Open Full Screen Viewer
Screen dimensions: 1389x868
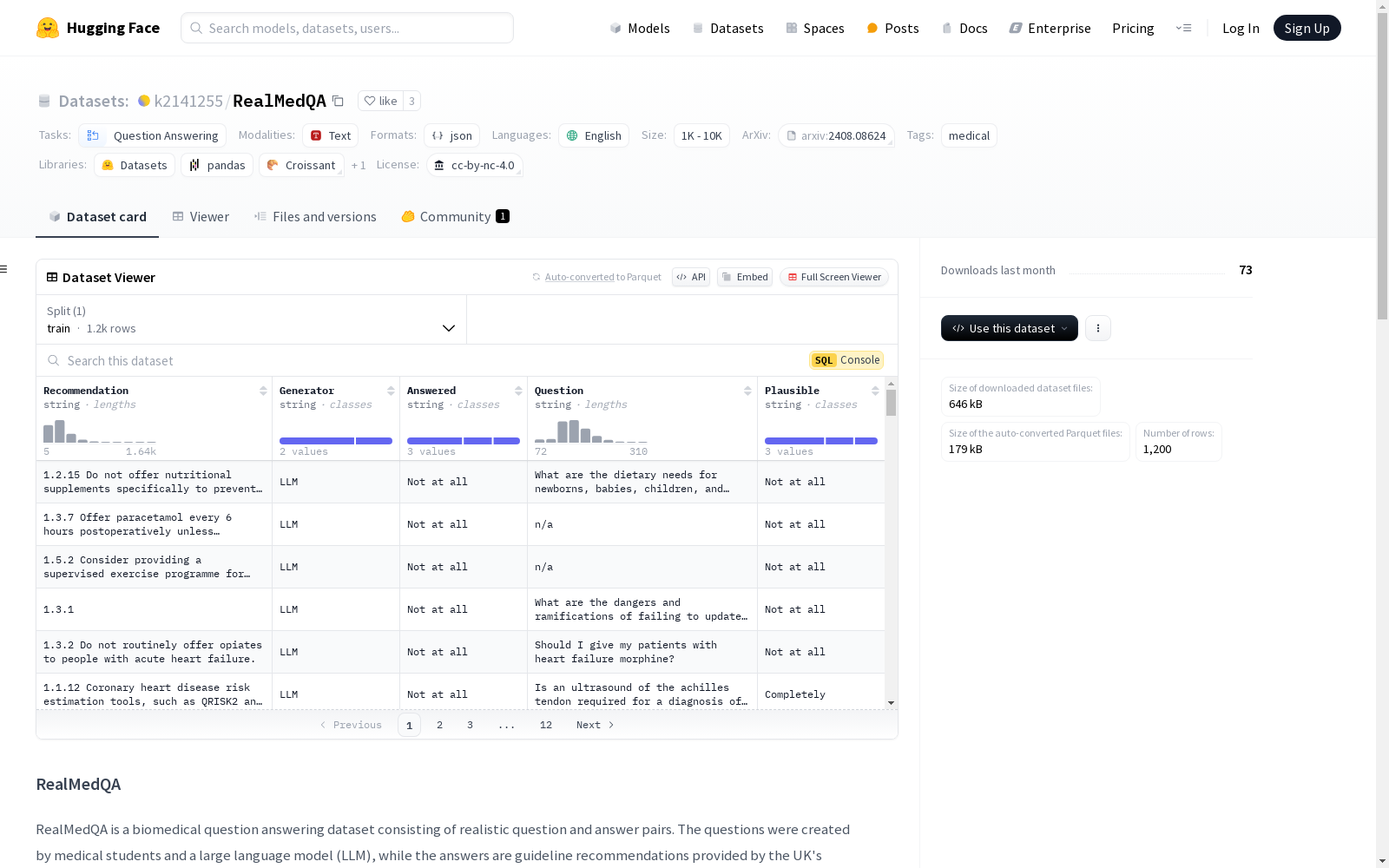(834, 277)
